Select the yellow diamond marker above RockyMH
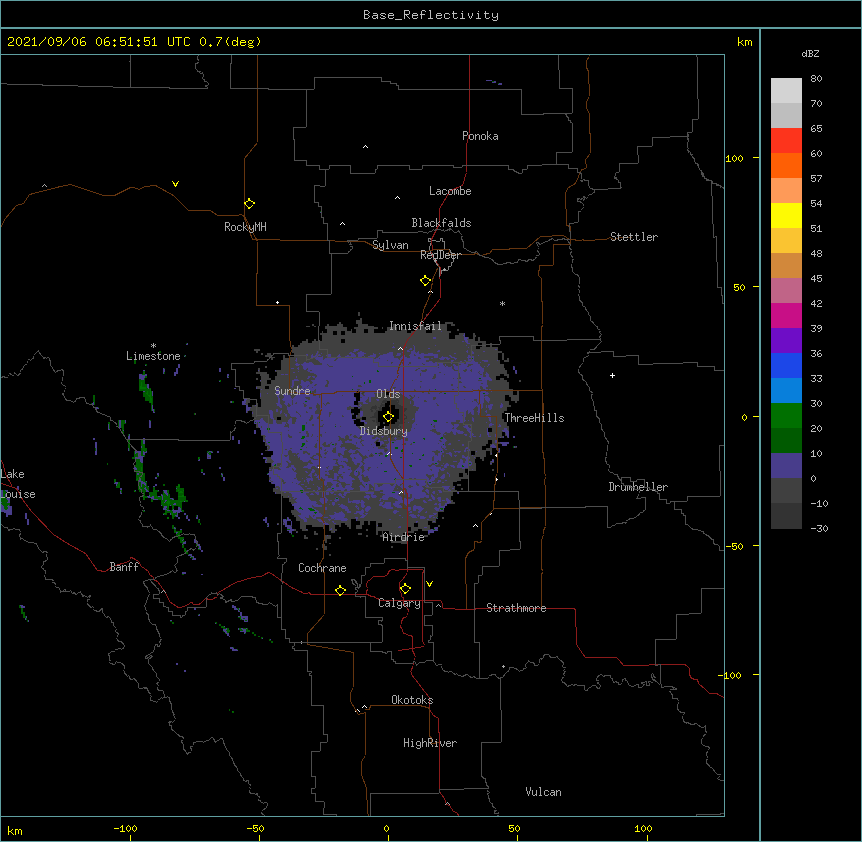The image size is (862, 842). click(x=249, y=204)
